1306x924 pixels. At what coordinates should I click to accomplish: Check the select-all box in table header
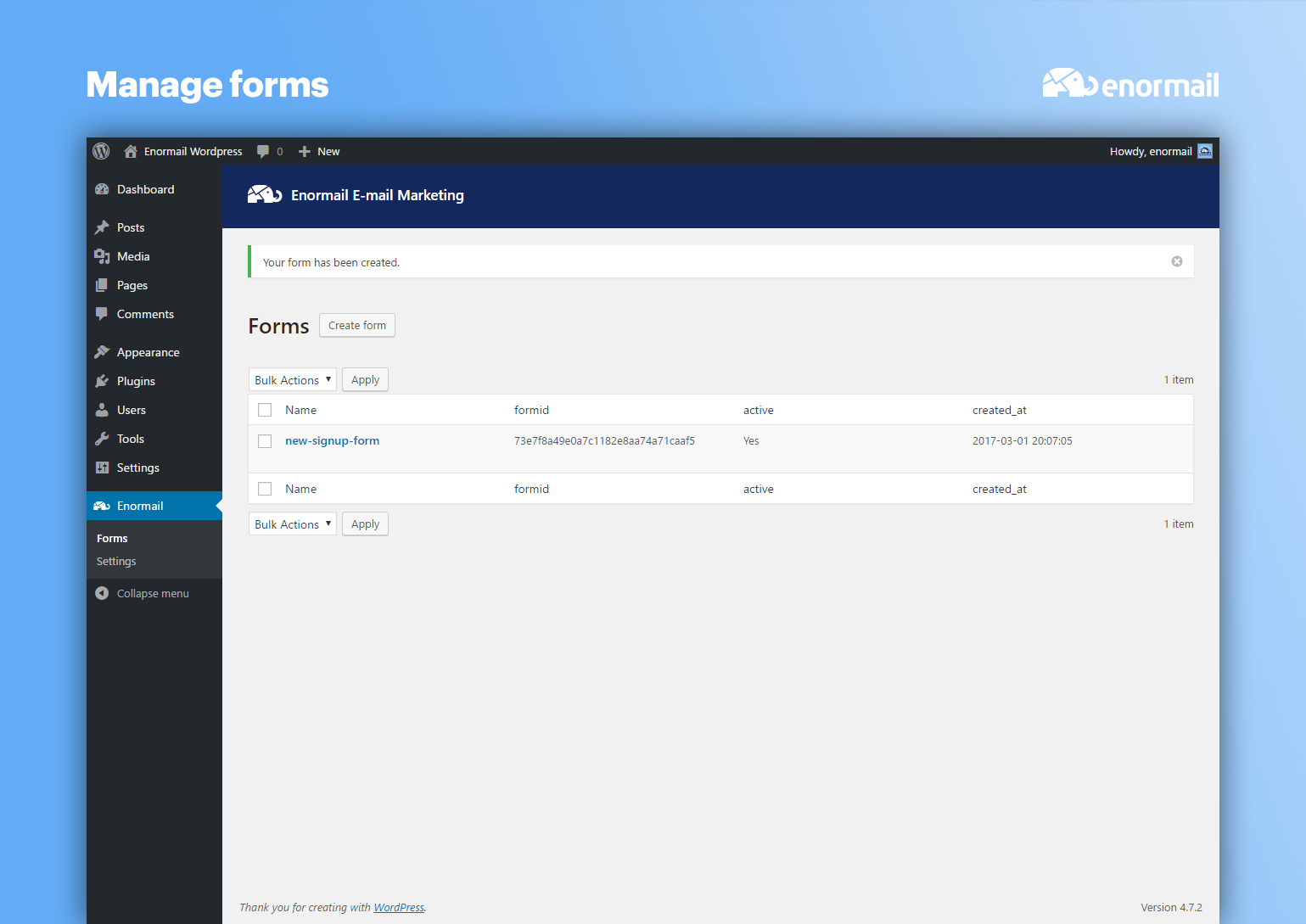(265, 410)
